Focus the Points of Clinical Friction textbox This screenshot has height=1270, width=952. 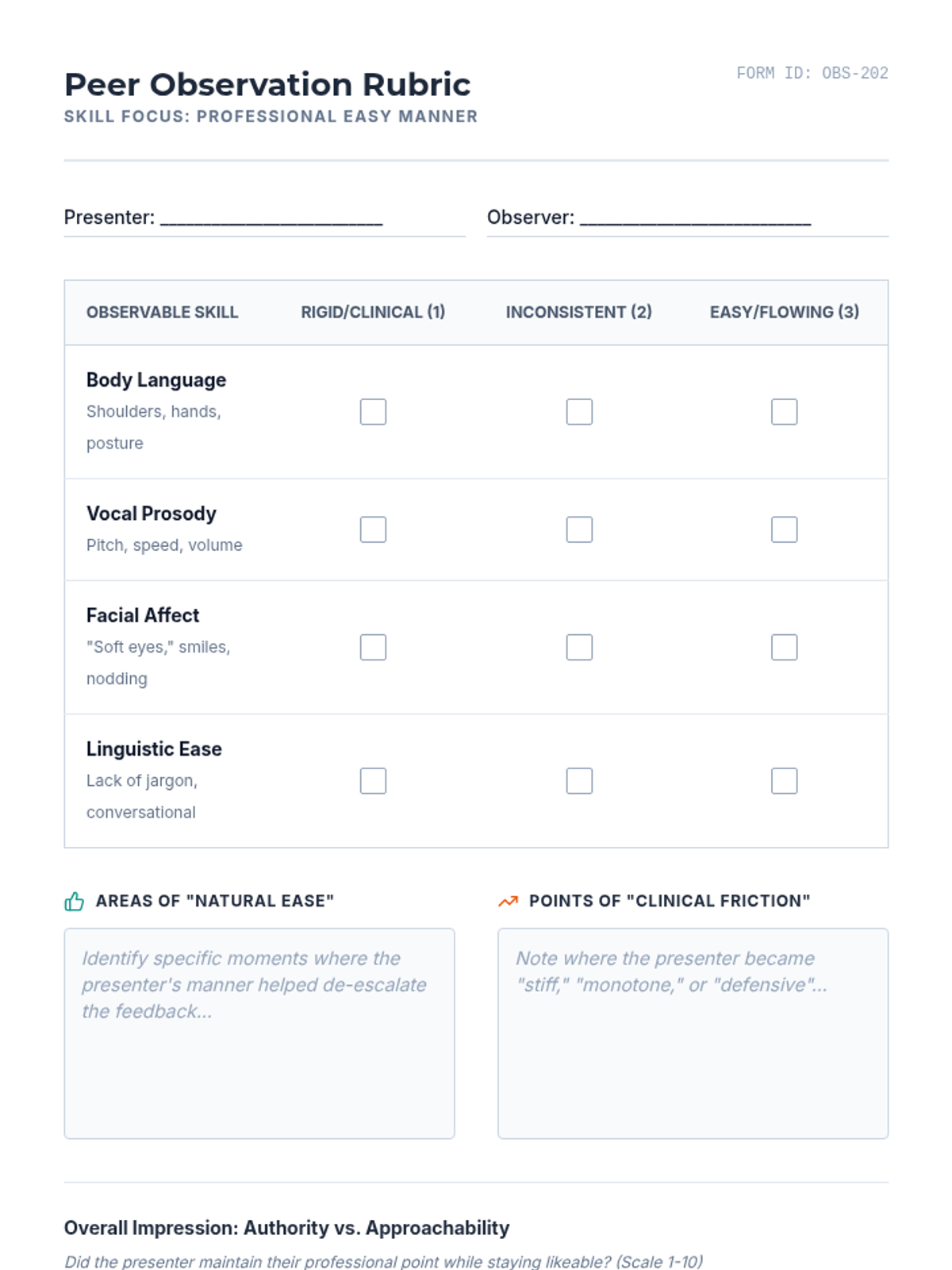pos(693,1033)
